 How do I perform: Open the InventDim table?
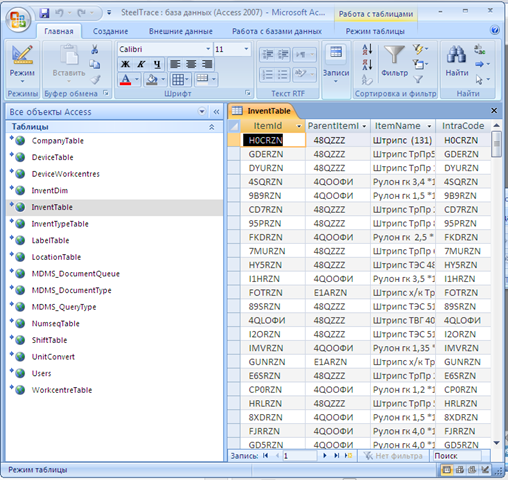tap(50, 191)
